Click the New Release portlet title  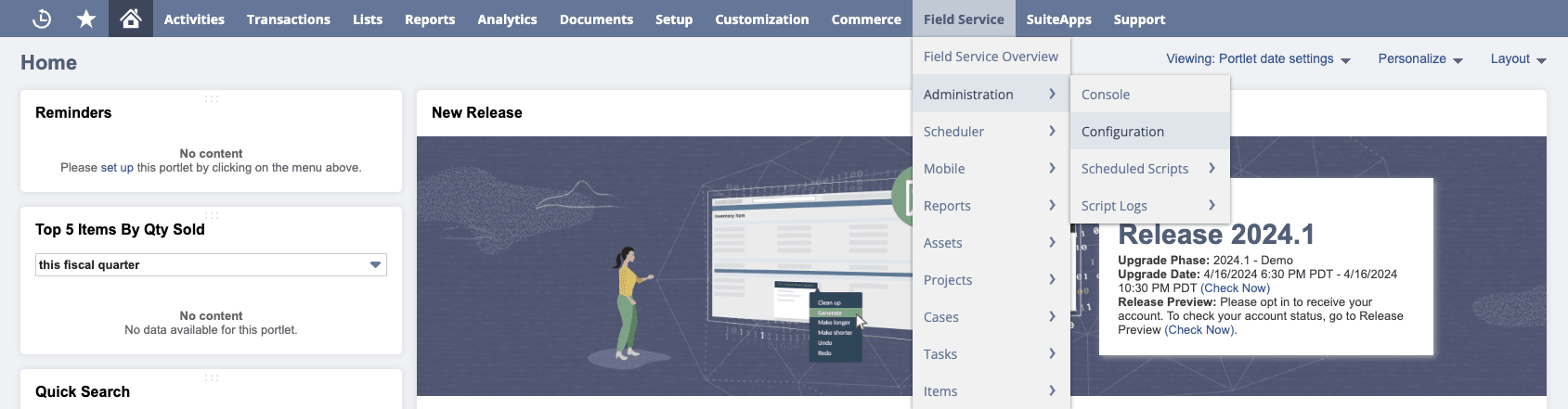(x=477, y=112)
